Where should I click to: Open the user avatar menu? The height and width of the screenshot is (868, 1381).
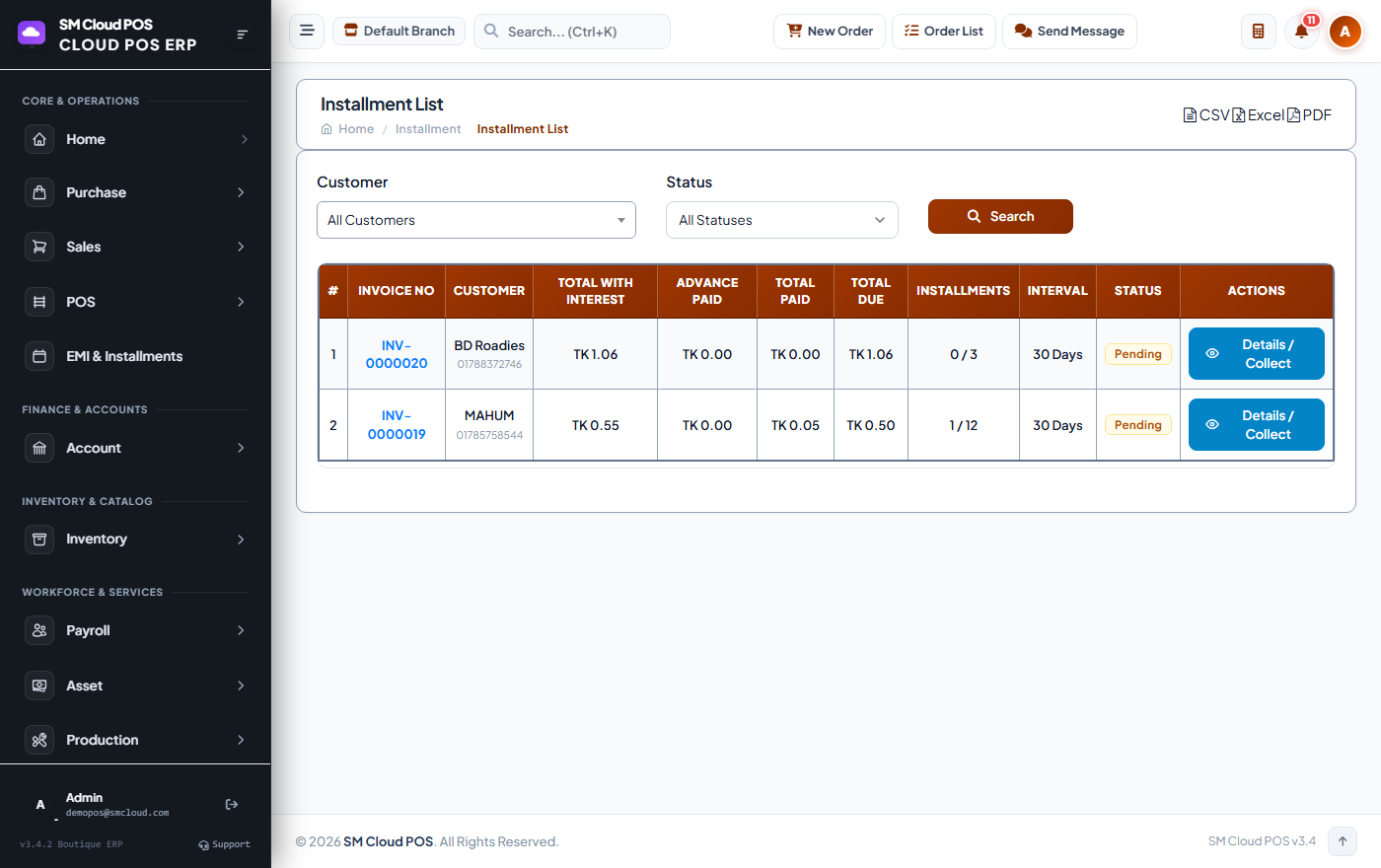click(1345, 32)
